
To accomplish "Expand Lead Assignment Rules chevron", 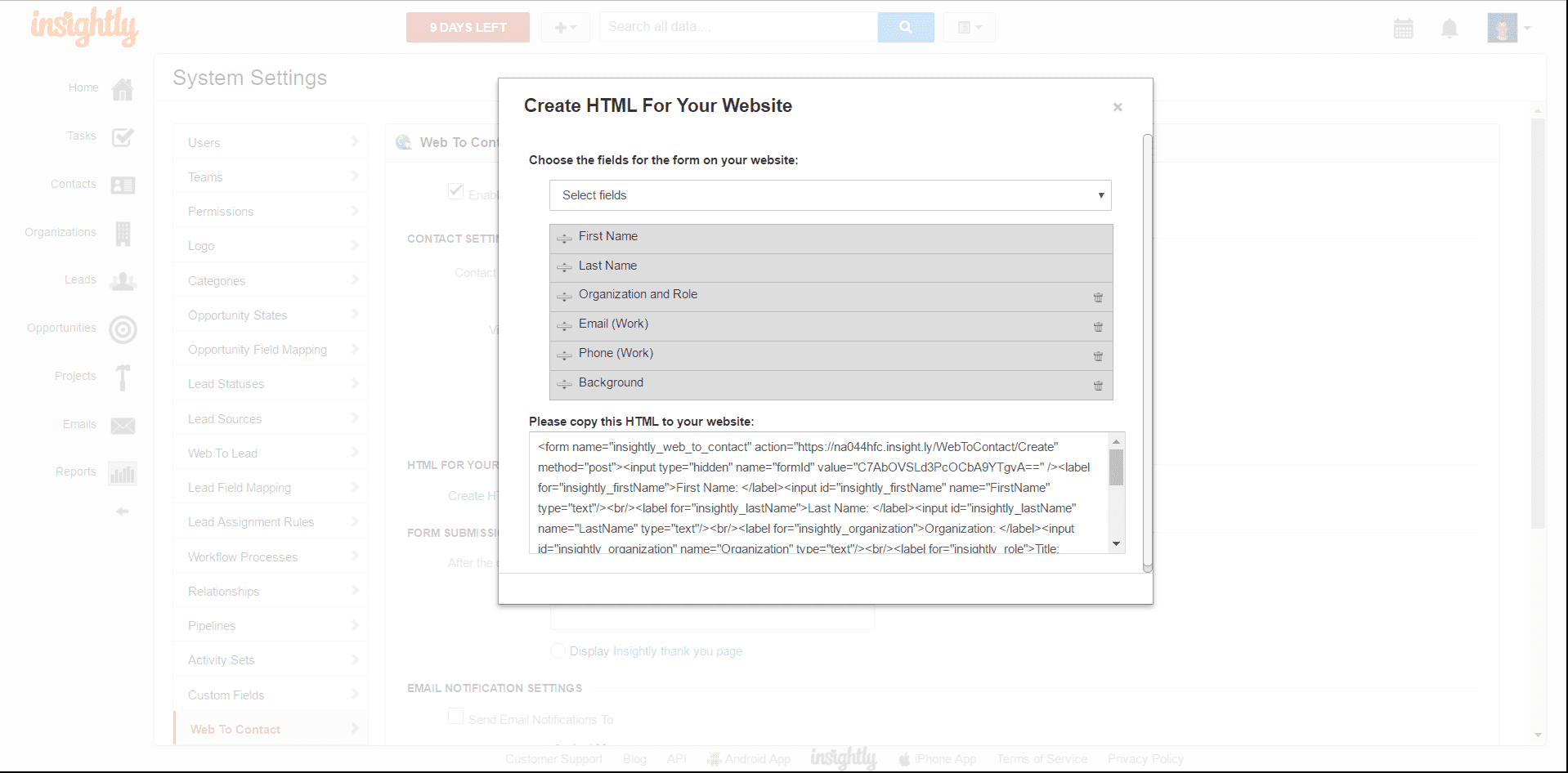I will (x=355, y=521).
